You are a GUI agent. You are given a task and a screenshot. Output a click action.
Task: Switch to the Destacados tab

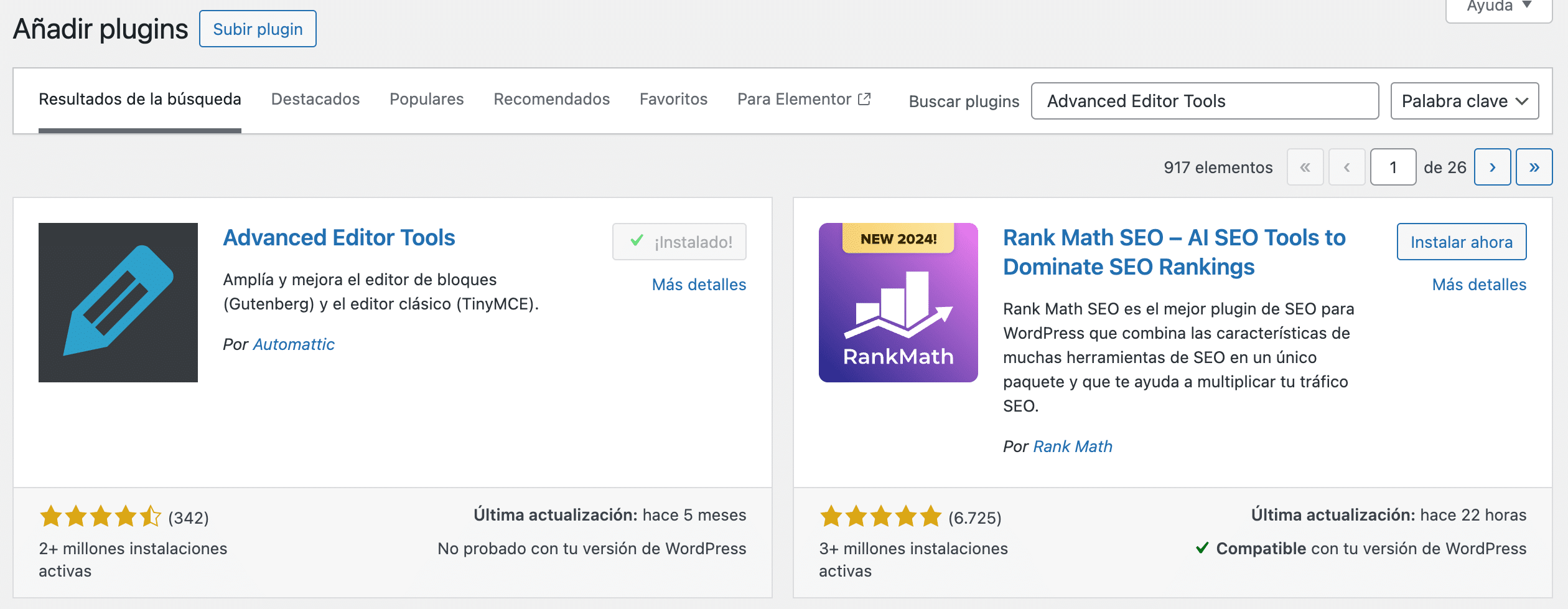(315, 100)
